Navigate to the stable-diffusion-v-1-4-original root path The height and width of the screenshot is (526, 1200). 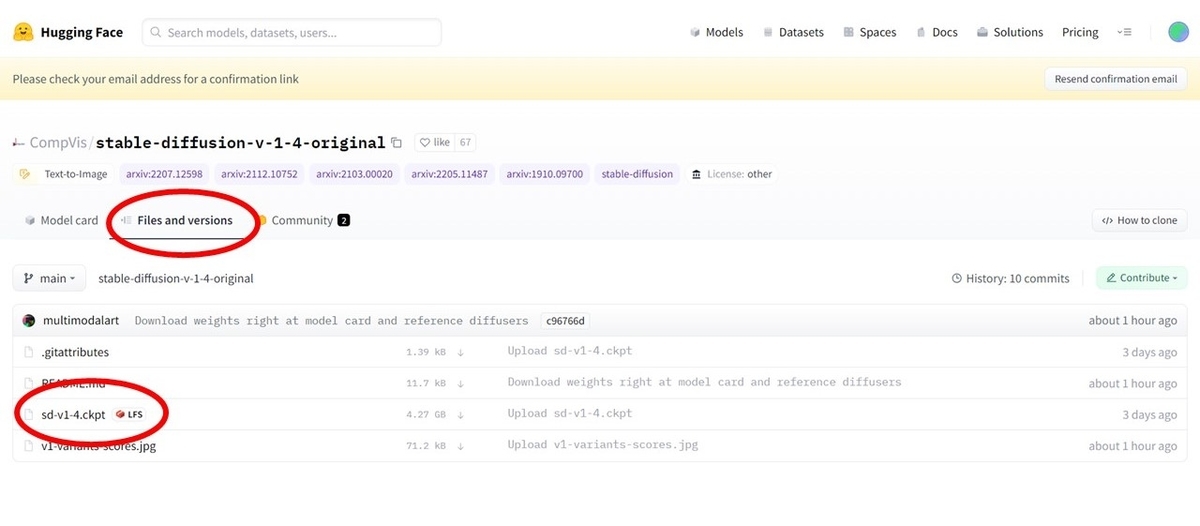tap(176, 278)
